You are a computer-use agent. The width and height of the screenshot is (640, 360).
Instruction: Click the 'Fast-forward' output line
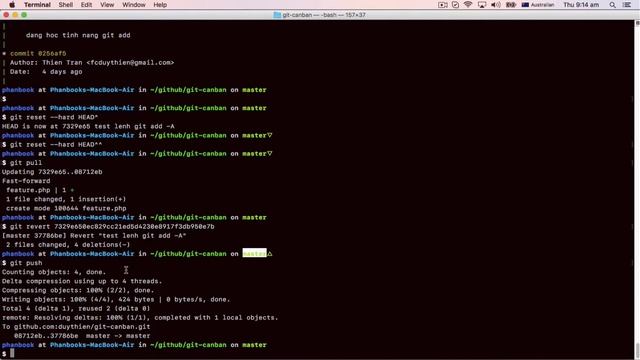tap(26, 181)
